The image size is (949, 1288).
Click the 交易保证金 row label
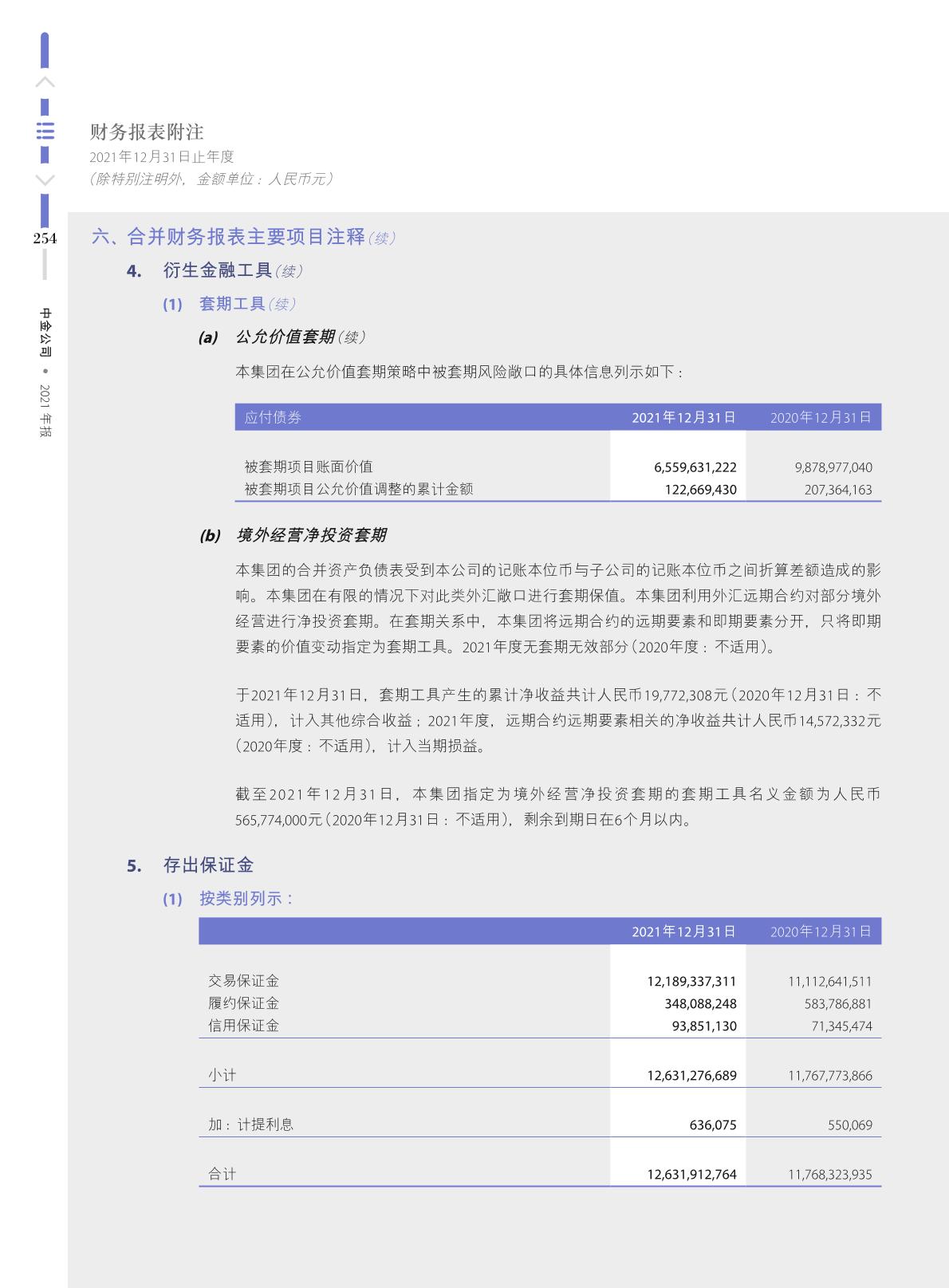coord(244,981)
